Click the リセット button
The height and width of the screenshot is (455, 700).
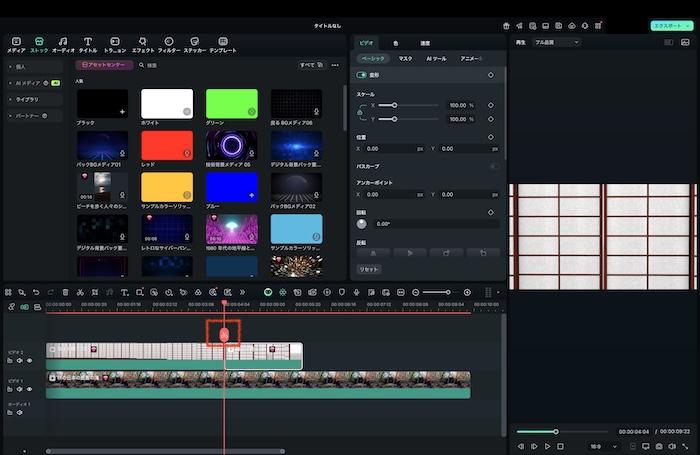point(370,269)
